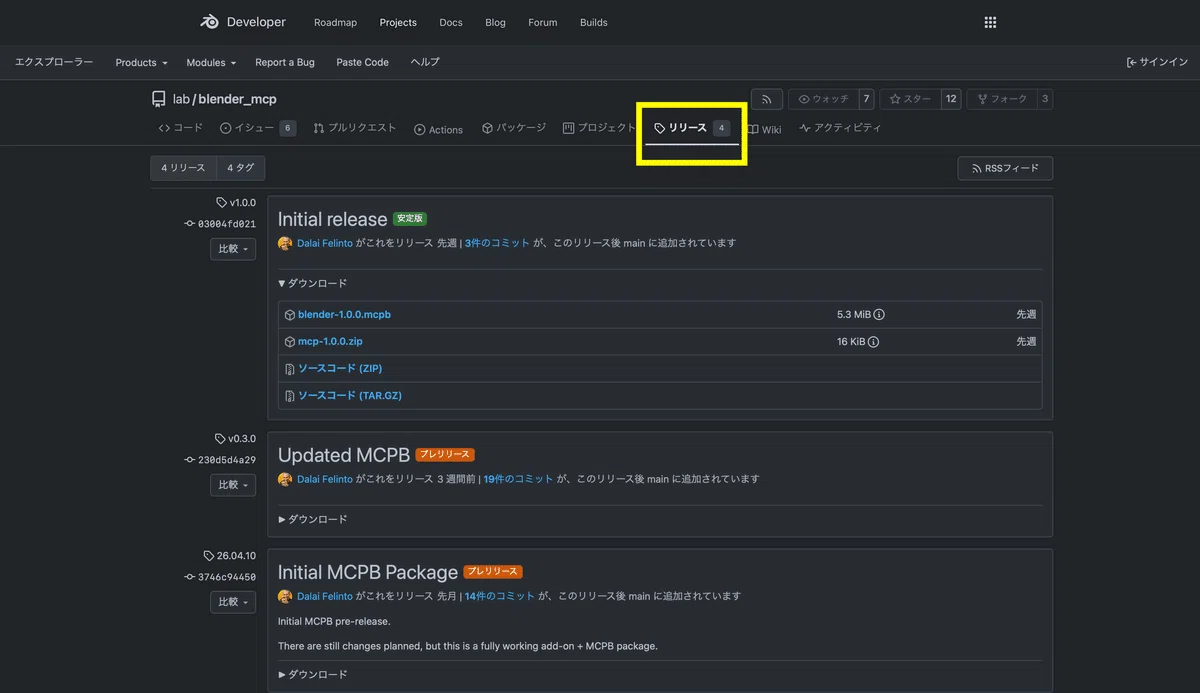1200x693 pixels.
Task: Click the watchers count 7
Action: 866,99
